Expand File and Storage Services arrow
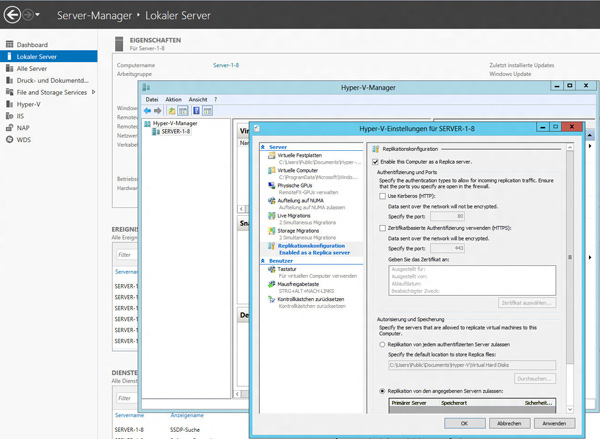 tap(93, 92)
